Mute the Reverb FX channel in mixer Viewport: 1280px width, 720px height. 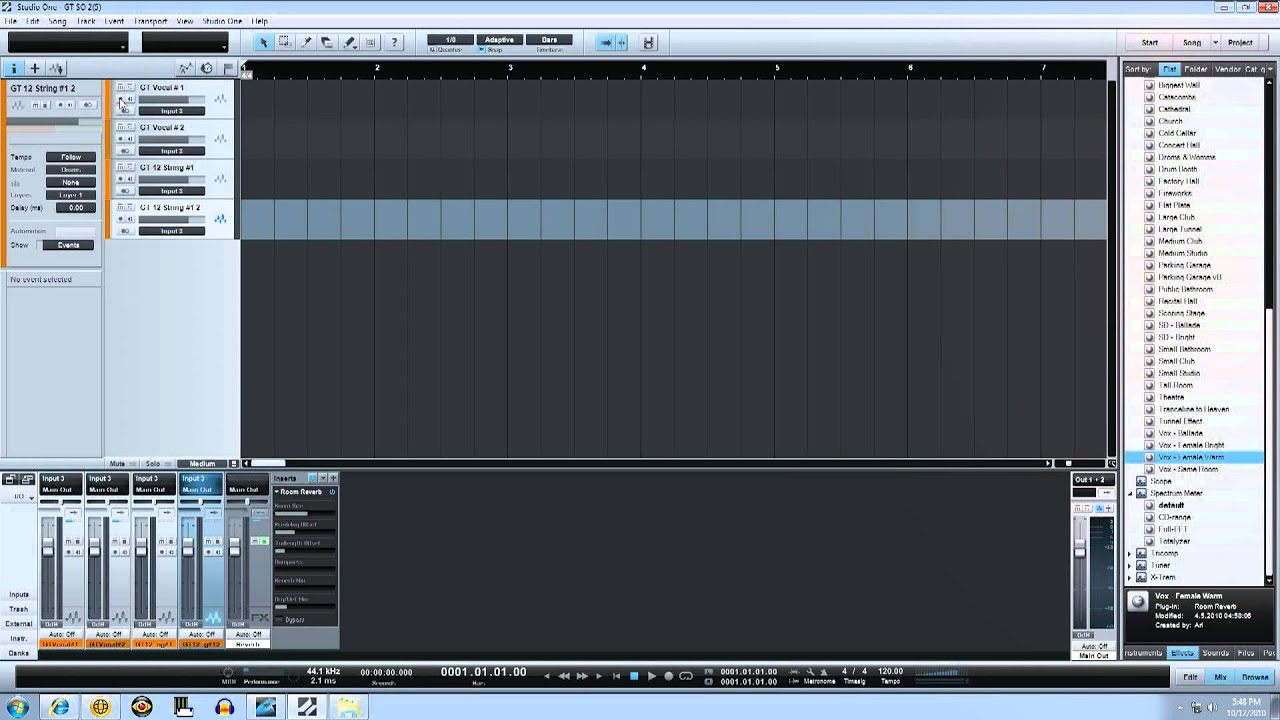pos(255,541)
